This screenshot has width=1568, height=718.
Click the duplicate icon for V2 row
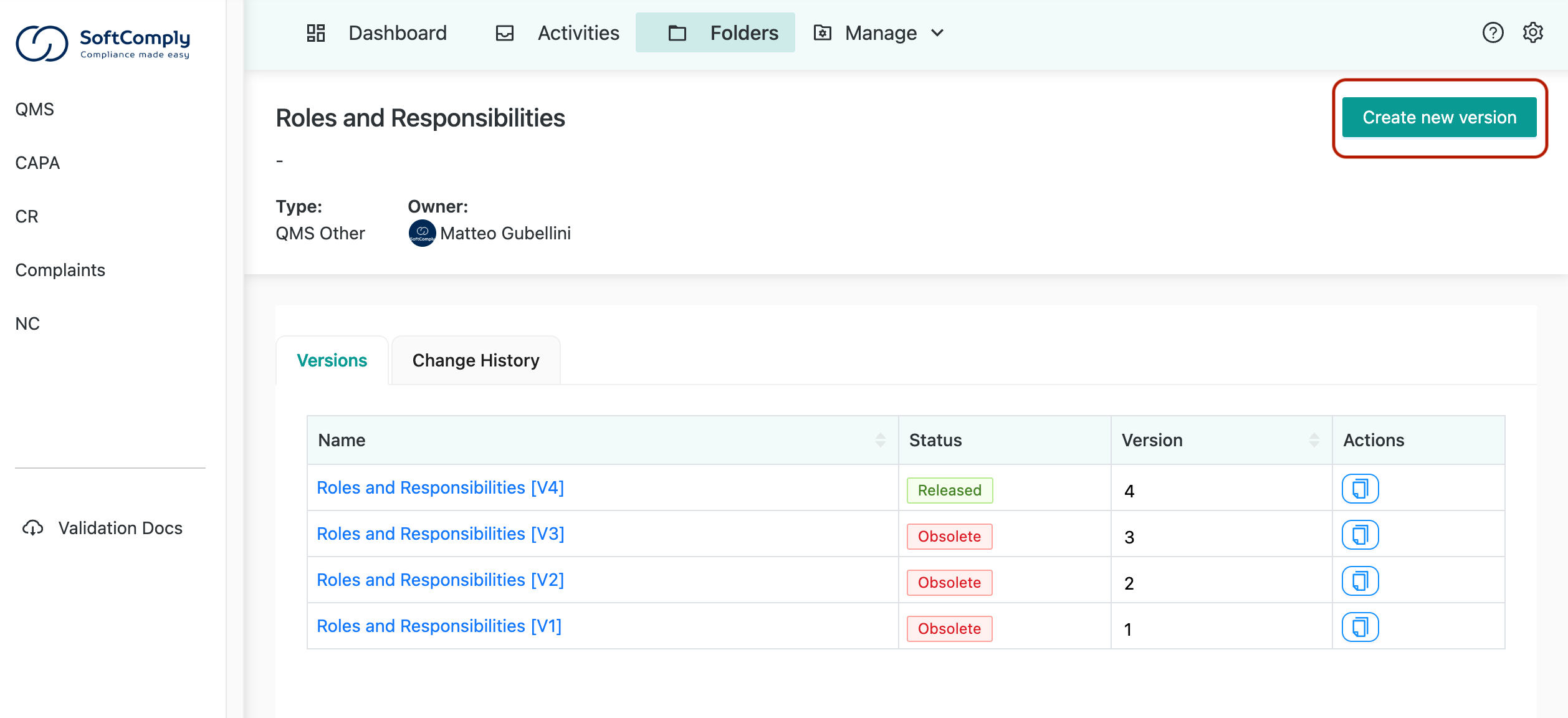(x=1360, y=581)
